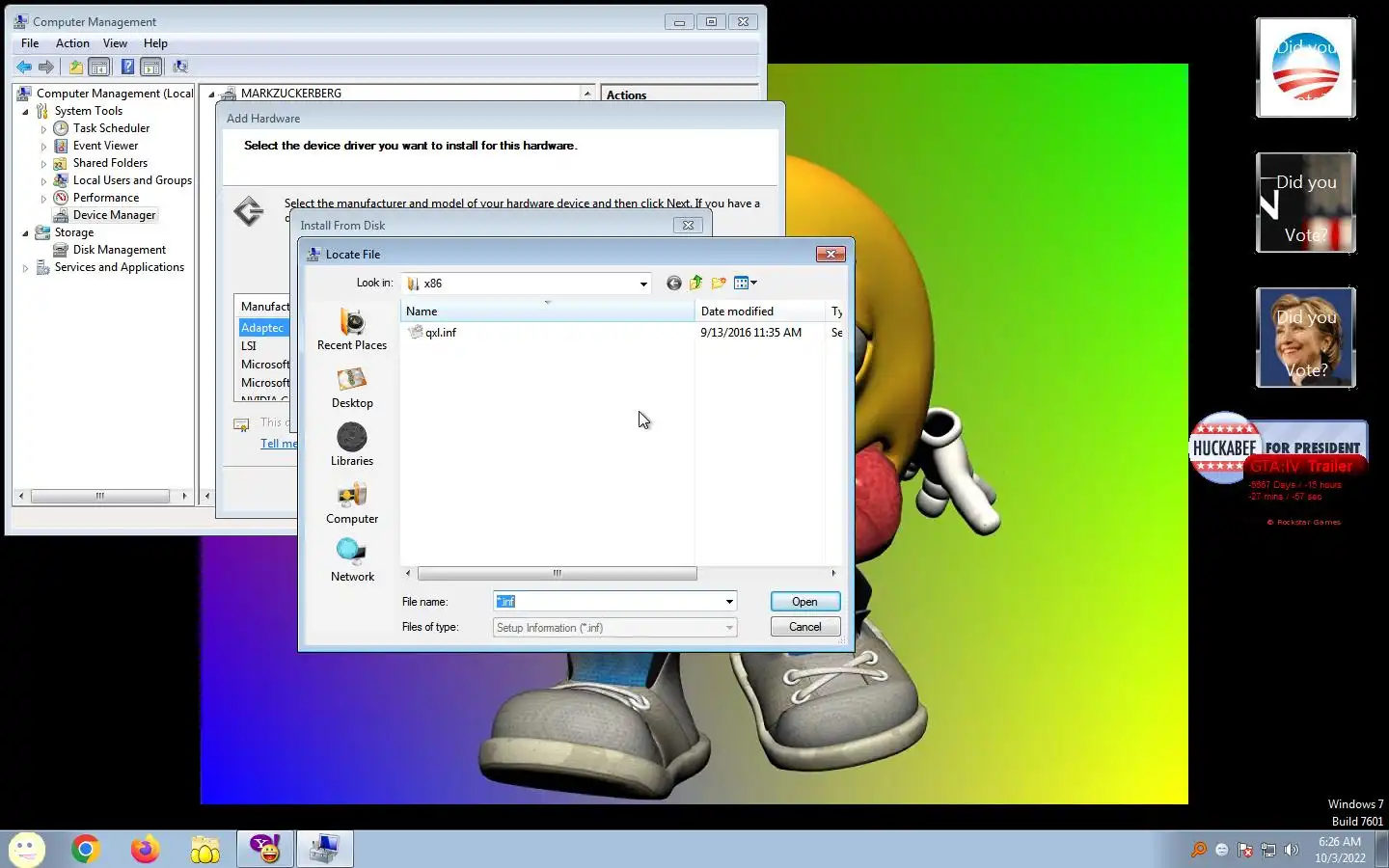Open the Action menu
Screen dimensions: 1389x868
coord(72,43)
